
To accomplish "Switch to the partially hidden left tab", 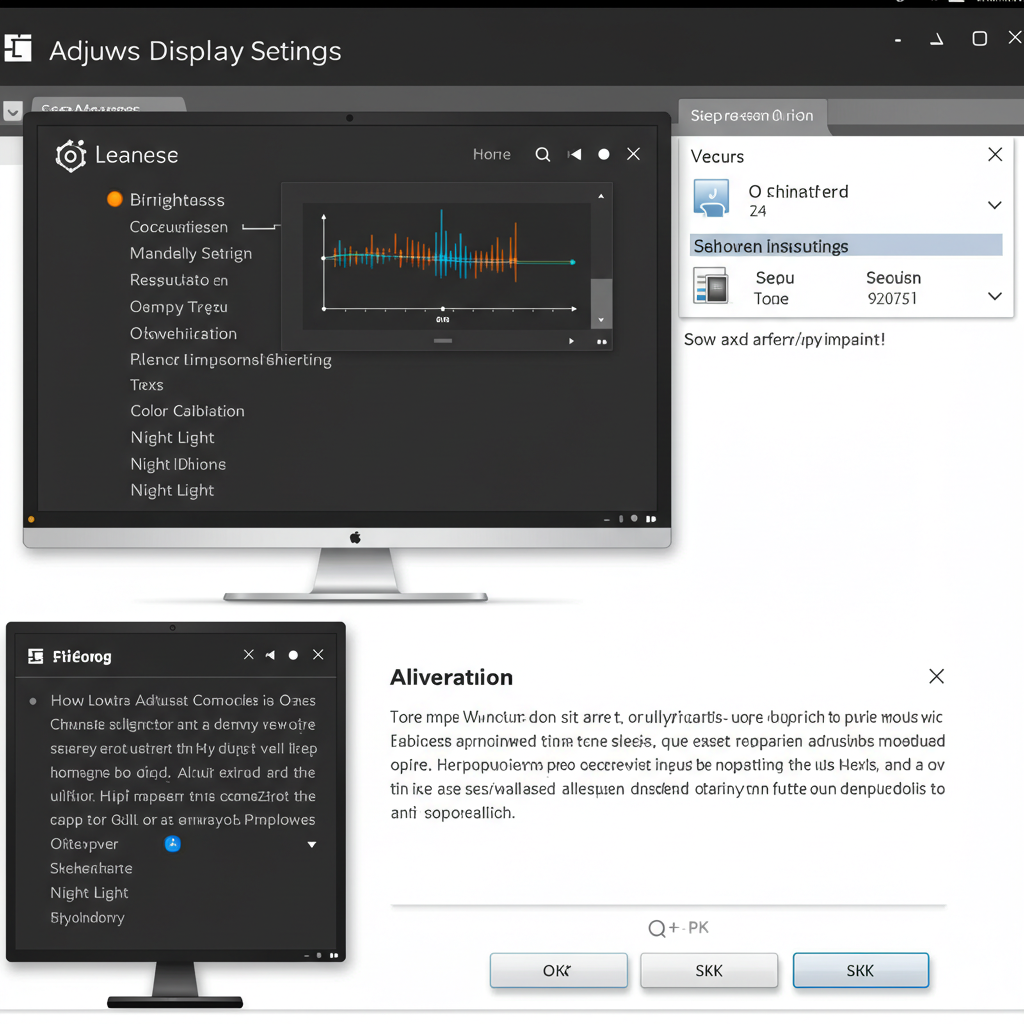I will pyautogui.click(x=108, y=106).
